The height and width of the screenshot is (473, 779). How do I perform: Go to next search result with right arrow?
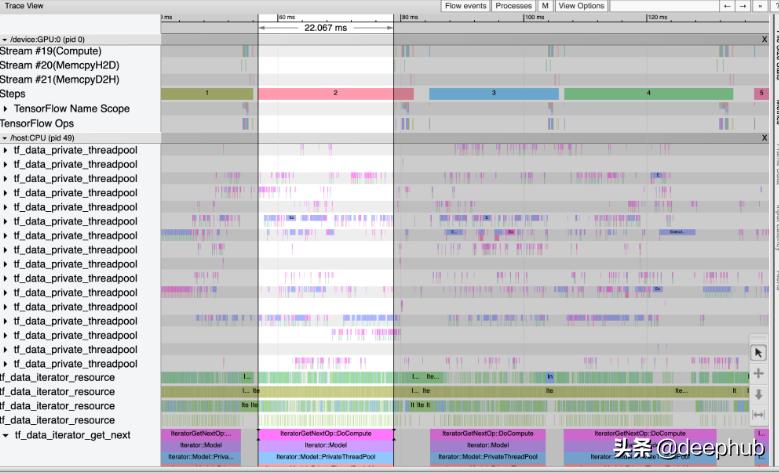[743, 6]
